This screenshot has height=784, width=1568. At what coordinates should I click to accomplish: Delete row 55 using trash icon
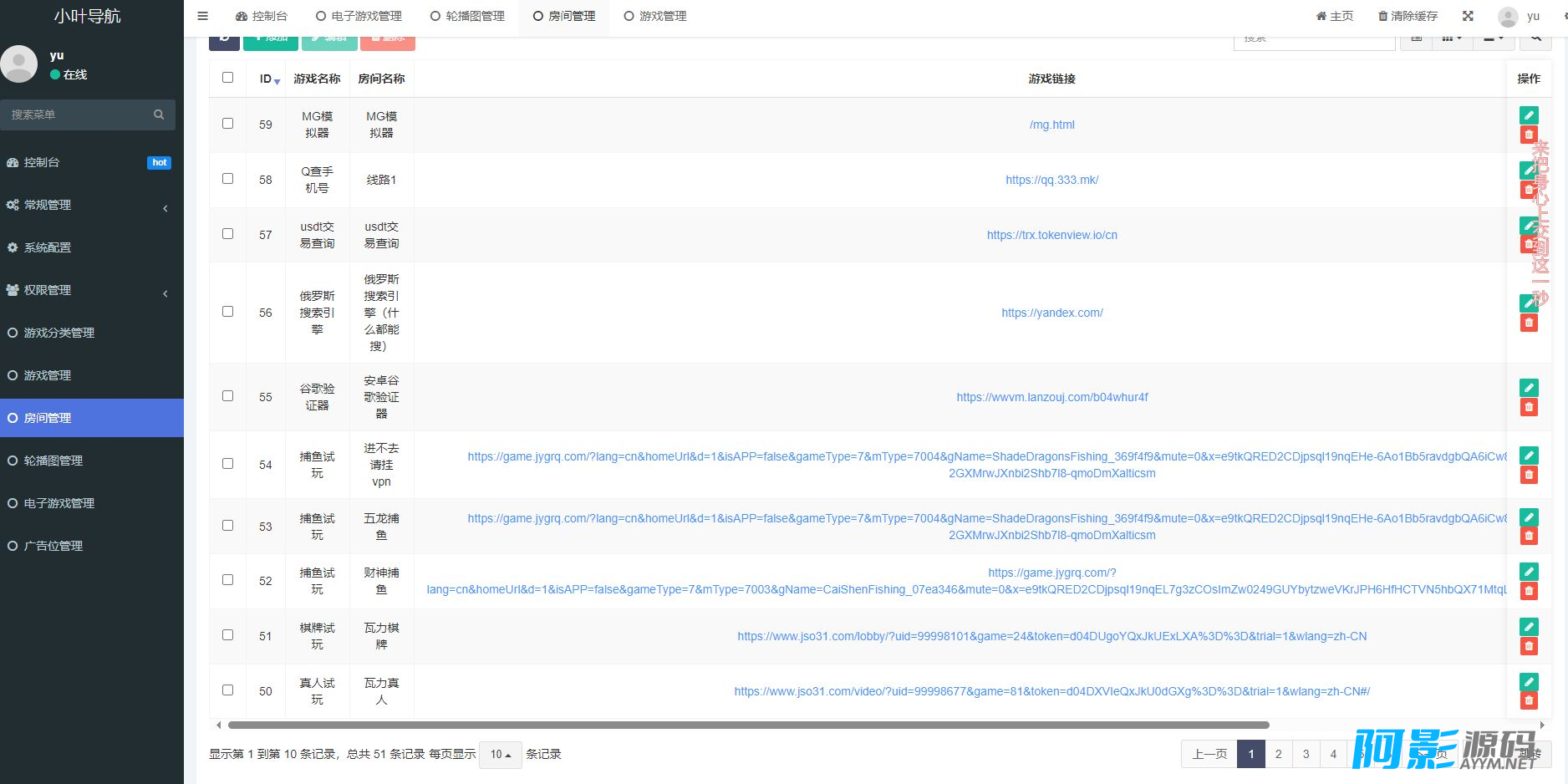pos(1529,407)
